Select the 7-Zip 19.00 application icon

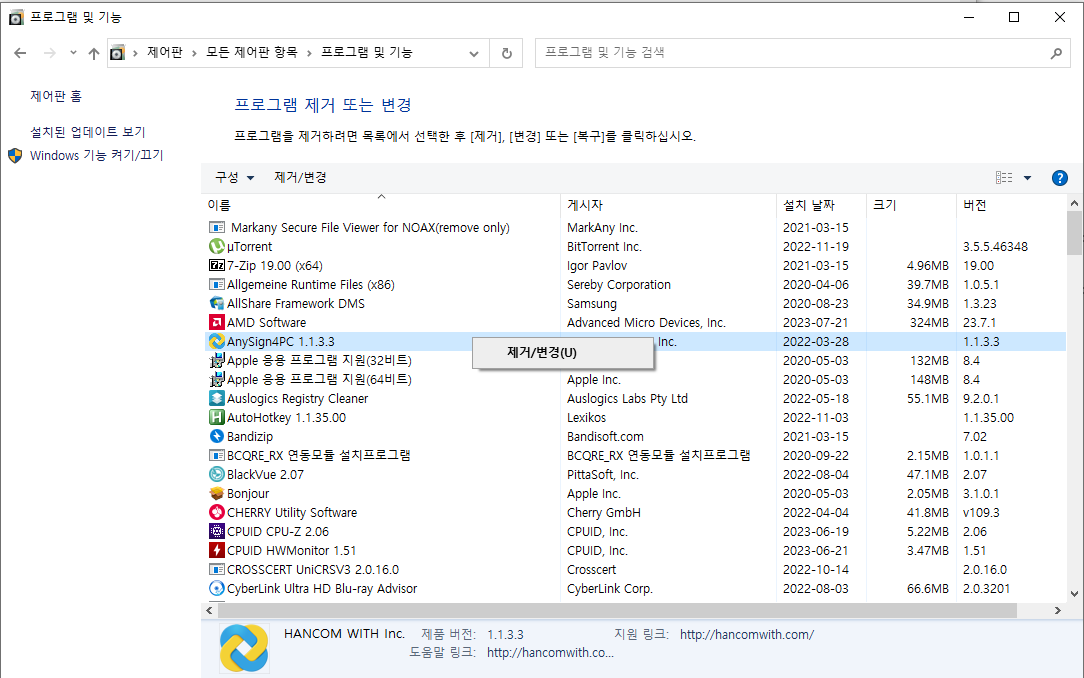[216, 265]
